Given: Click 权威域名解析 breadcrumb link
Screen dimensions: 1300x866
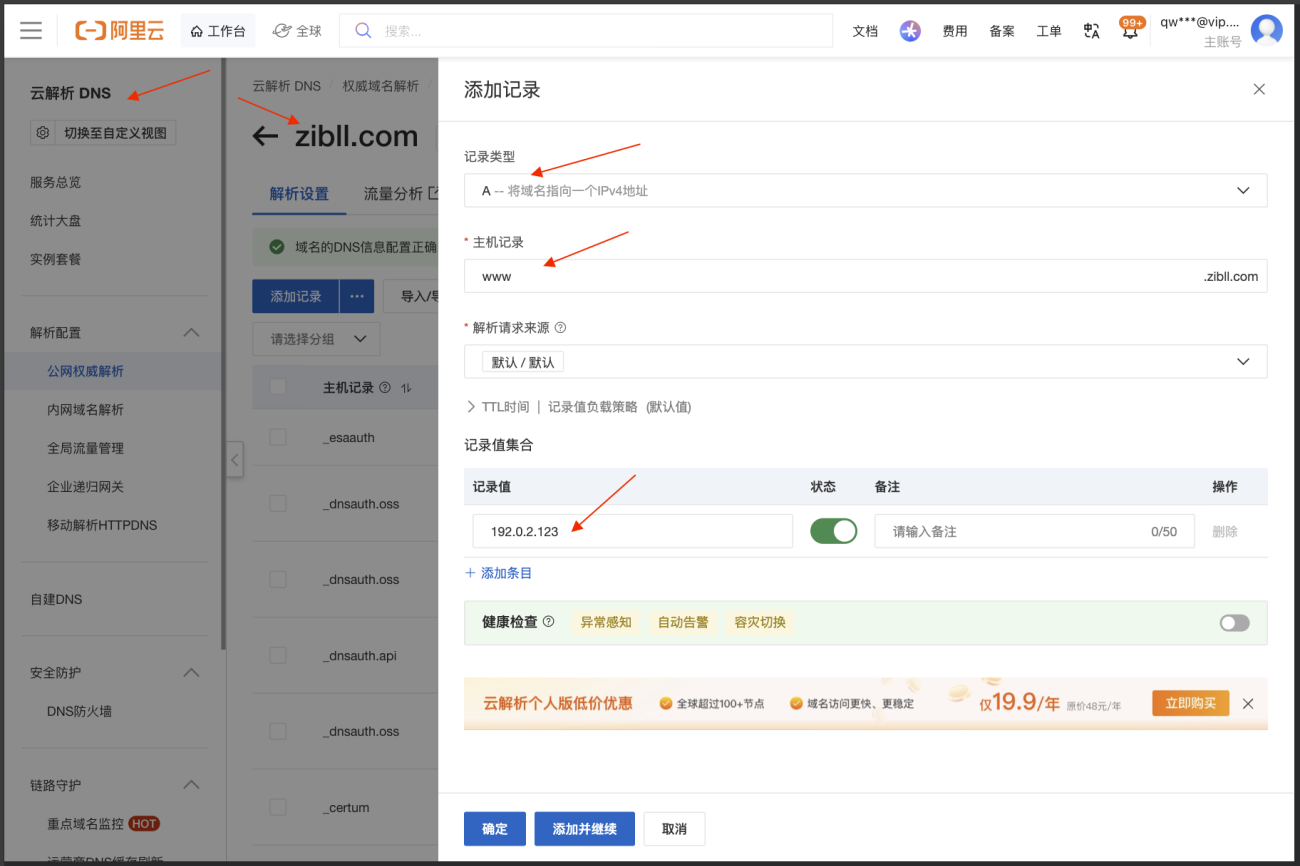Looking at the screenshot, I should [381, 86].
